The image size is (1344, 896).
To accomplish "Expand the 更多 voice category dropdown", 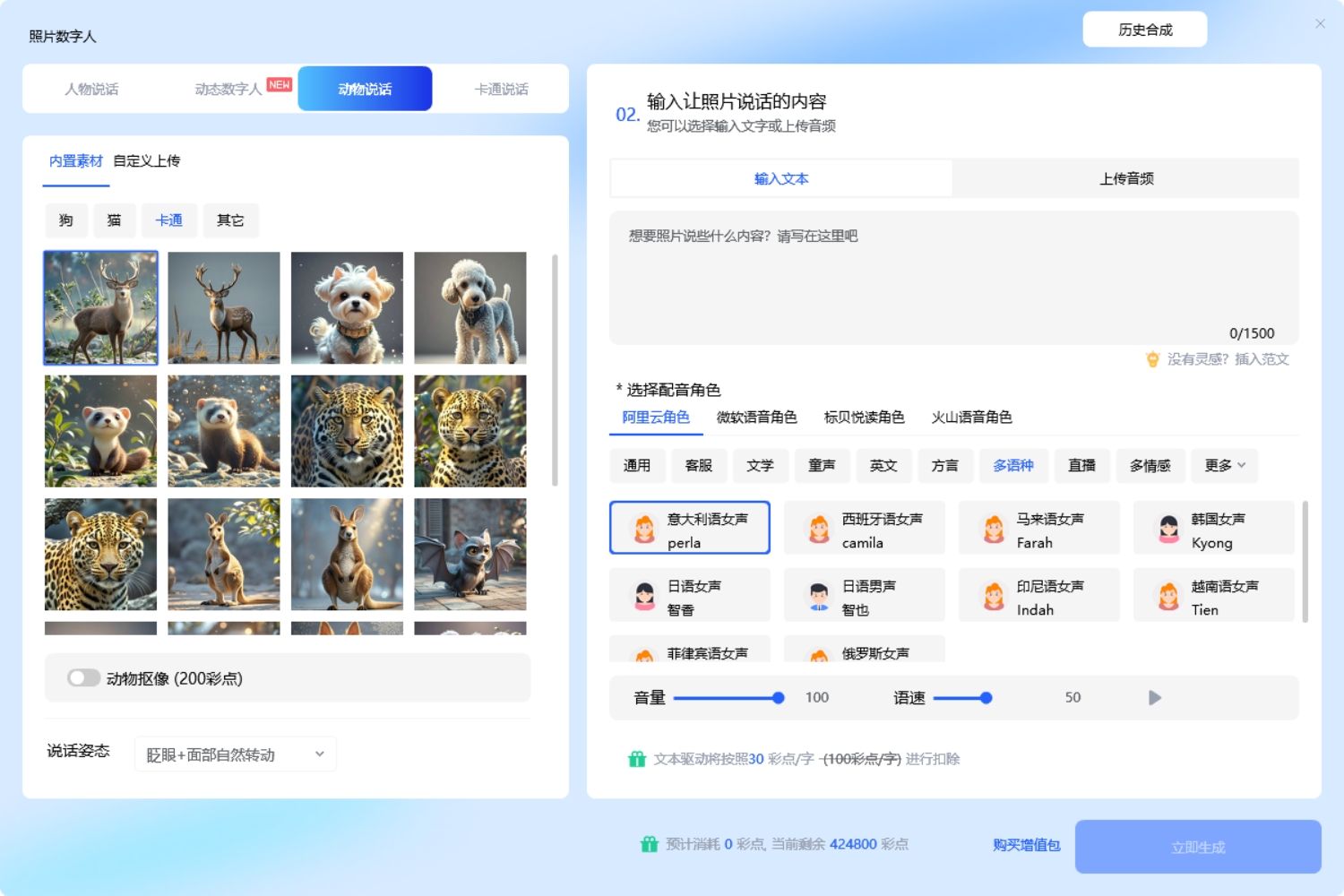I will pos(1224,465).
